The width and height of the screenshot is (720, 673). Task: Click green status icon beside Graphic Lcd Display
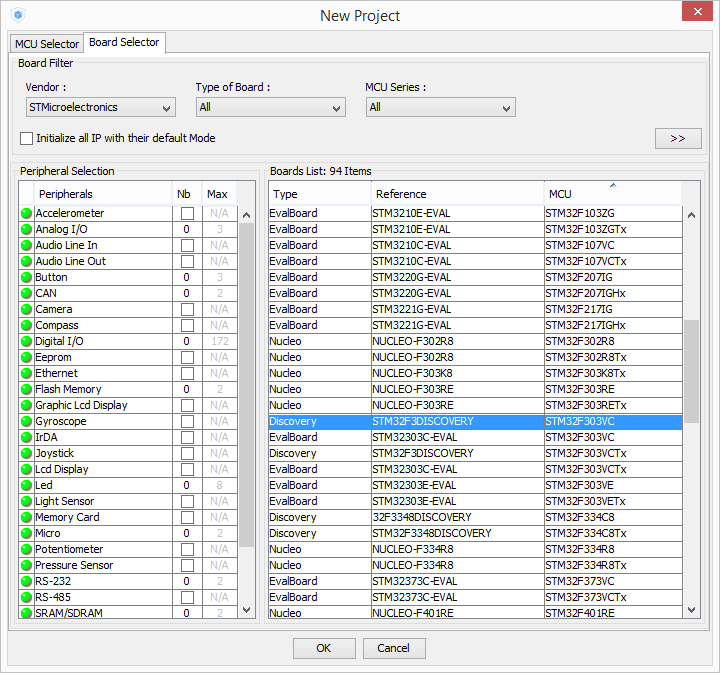click(27, 405)
